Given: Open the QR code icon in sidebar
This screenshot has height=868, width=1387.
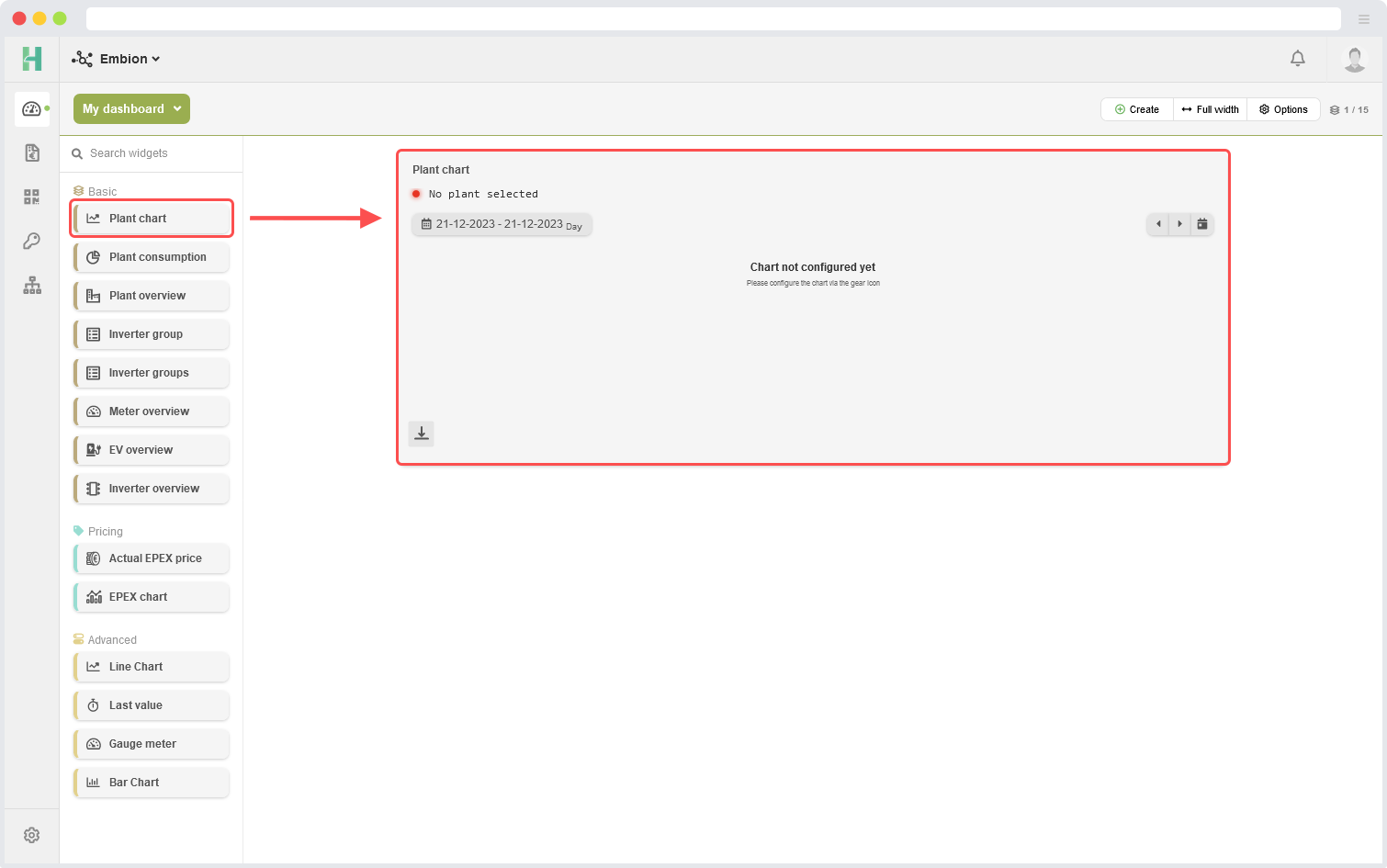Looking at the screenshot, I should pyautogui.click(x=32, y=197).
